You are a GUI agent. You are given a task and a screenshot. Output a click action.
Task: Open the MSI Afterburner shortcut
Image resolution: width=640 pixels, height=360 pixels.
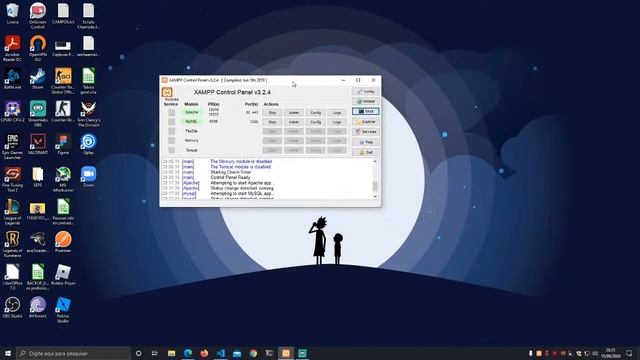coord(63,180)
